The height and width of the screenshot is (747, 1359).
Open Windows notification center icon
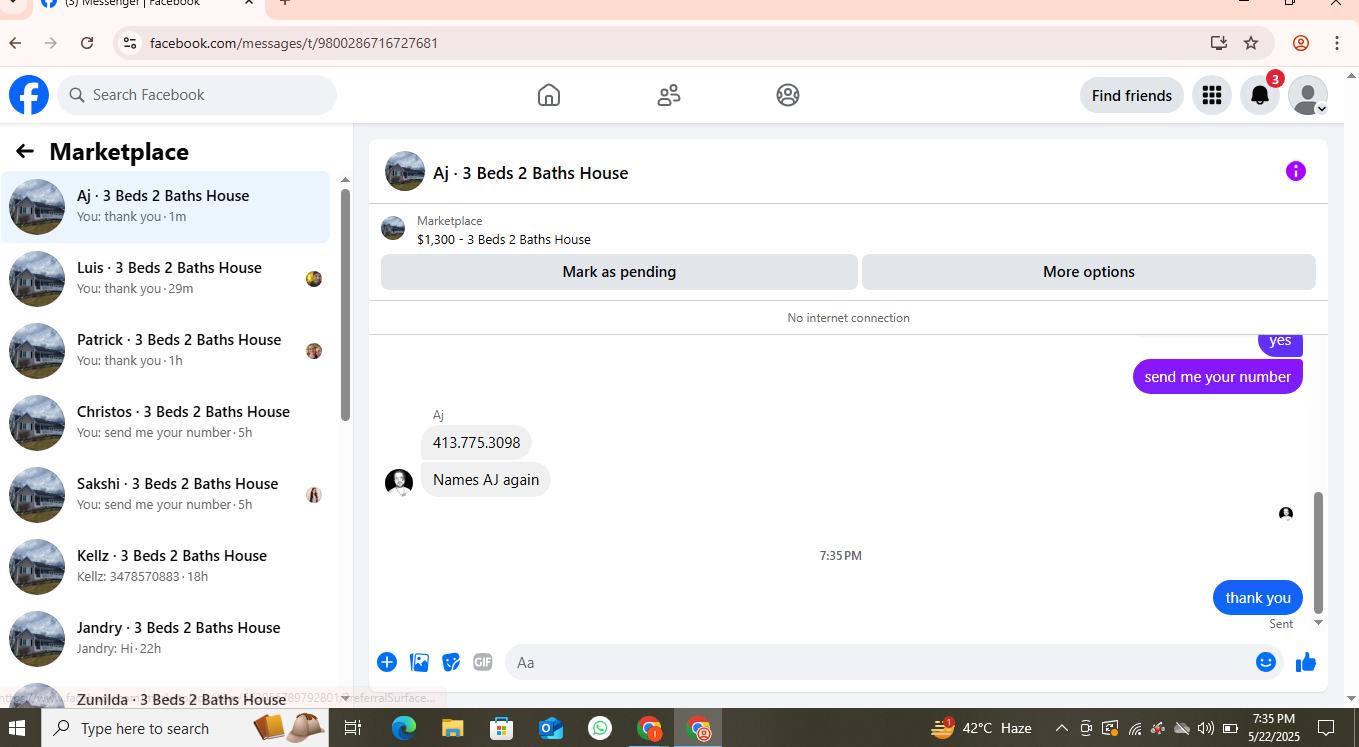pos(1326,728)
